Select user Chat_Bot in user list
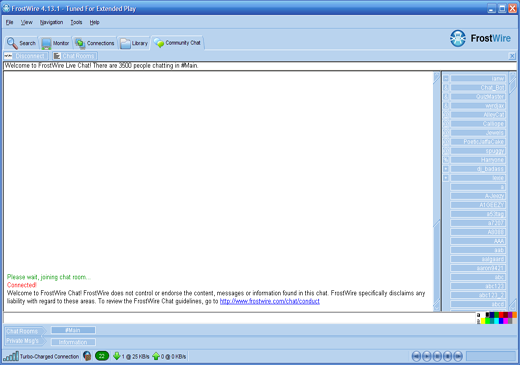The height and width of the screenshot is (365, 520). pos(478,88)
